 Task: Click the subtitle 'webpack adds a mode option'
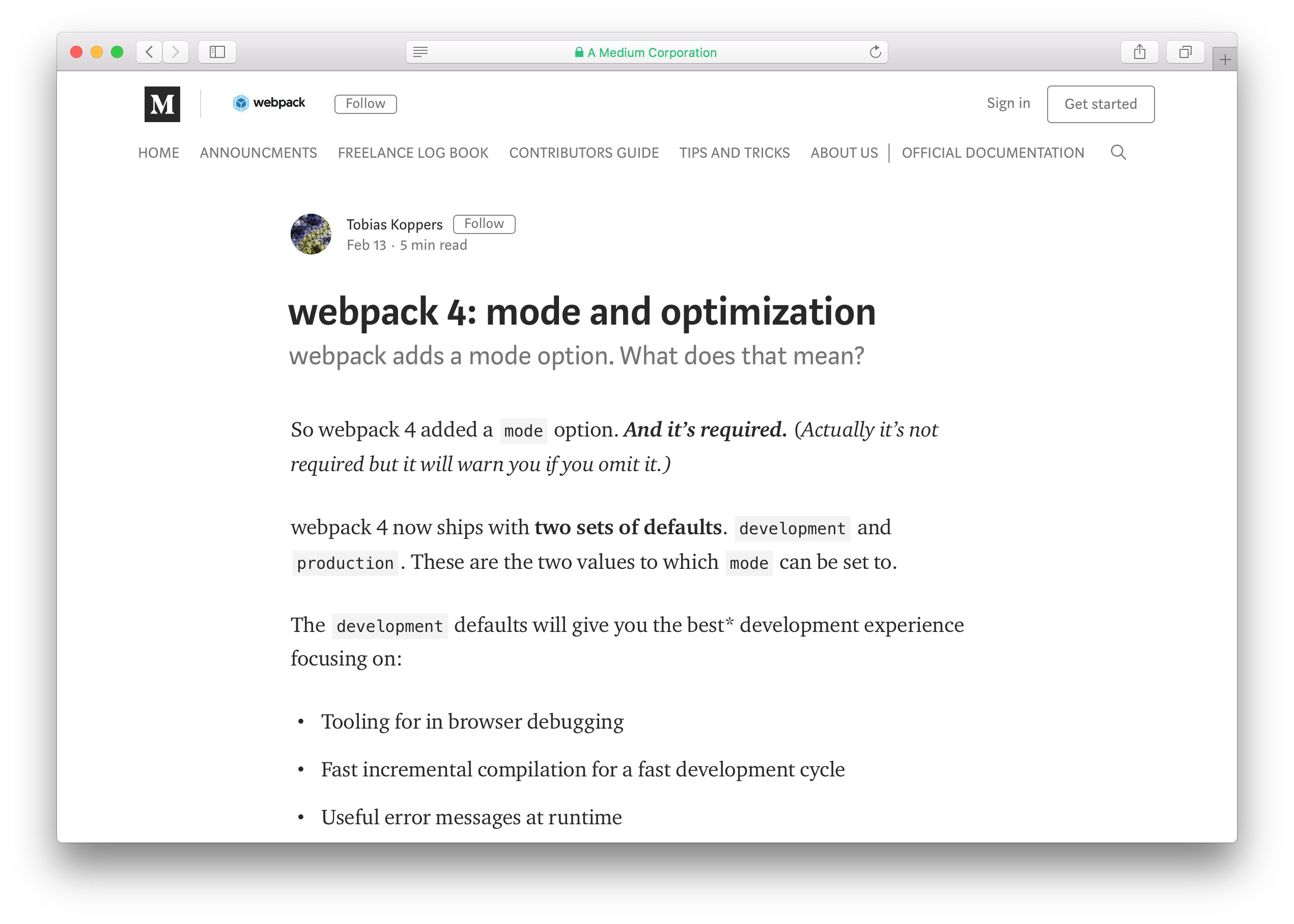576,356
